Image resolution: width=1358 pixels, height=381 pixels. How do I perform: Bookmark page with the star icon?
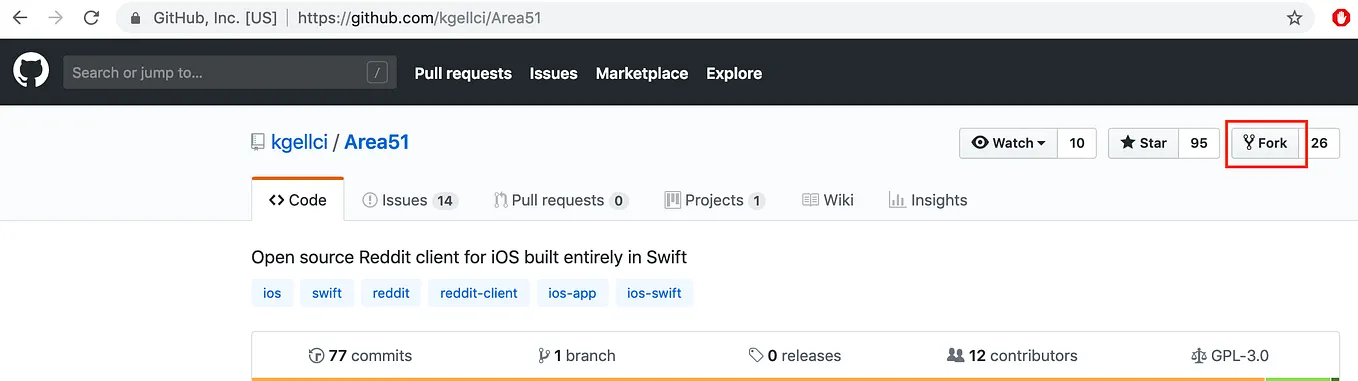coord(1295,18)
